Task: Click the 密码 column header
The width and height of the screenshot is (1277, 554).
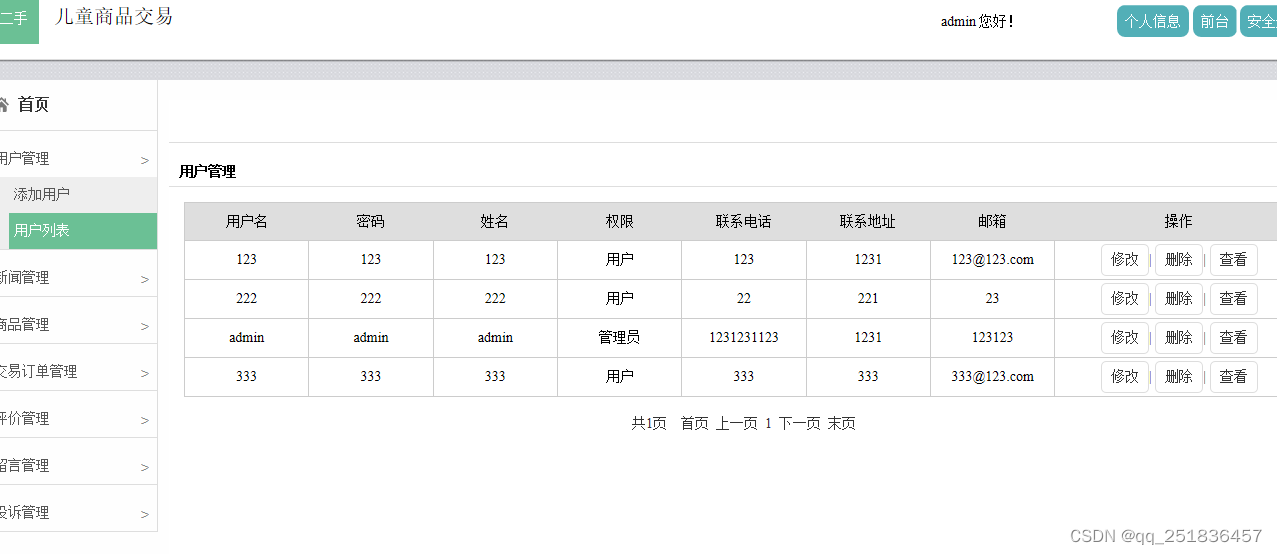Action: (x=370, y=222)
